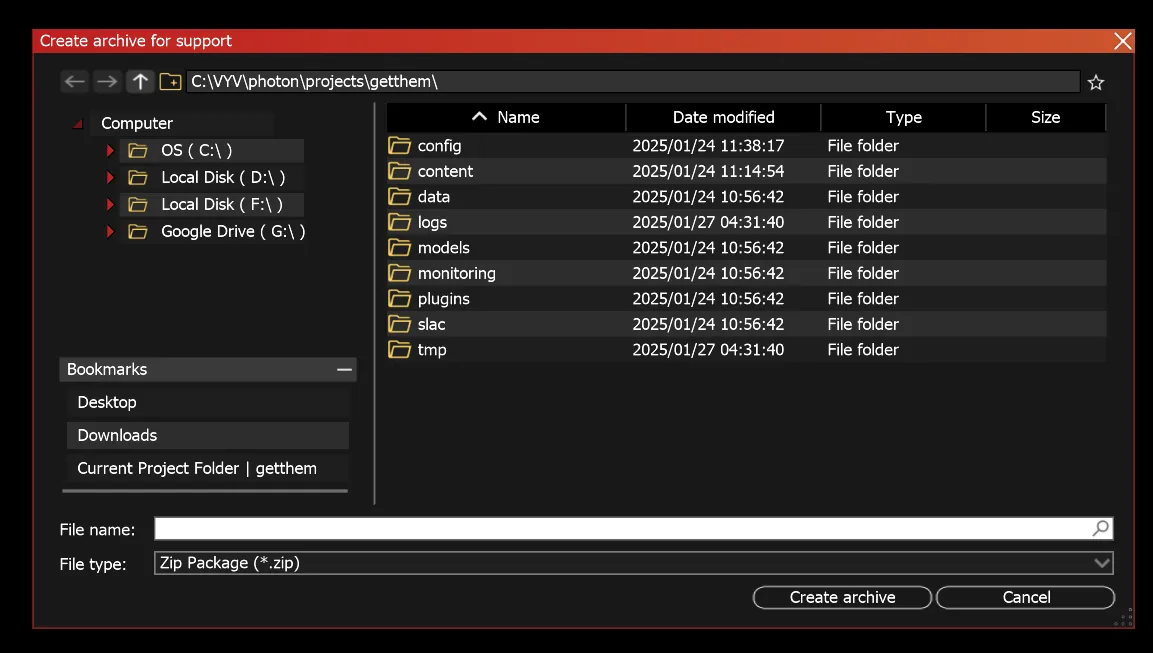Create a new folder icon
The height and width of the screenshot is (653, 1153).
pyautogui.click(x=171, y=82)
